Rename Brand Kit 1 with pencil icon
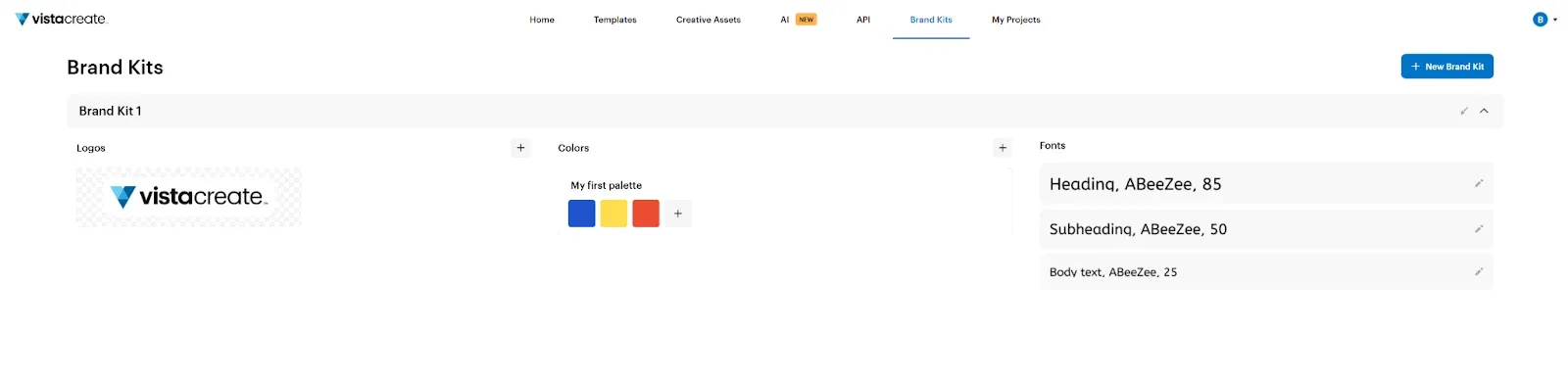Image resolution: width=1568 pixels, height=382 pixels. [1464, 111]
